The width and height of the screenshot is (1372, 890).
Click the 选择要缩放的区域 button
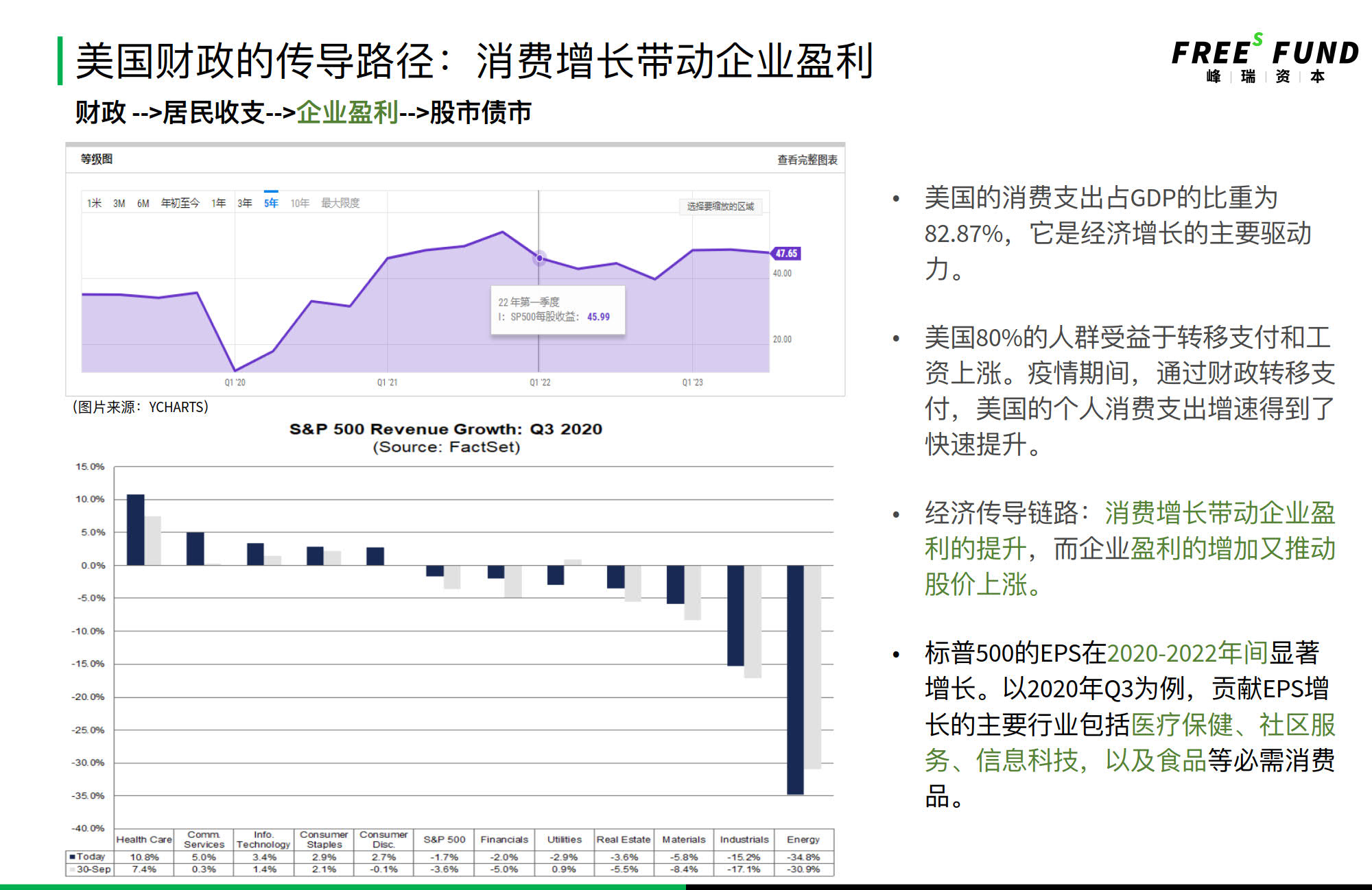[720, 206]
